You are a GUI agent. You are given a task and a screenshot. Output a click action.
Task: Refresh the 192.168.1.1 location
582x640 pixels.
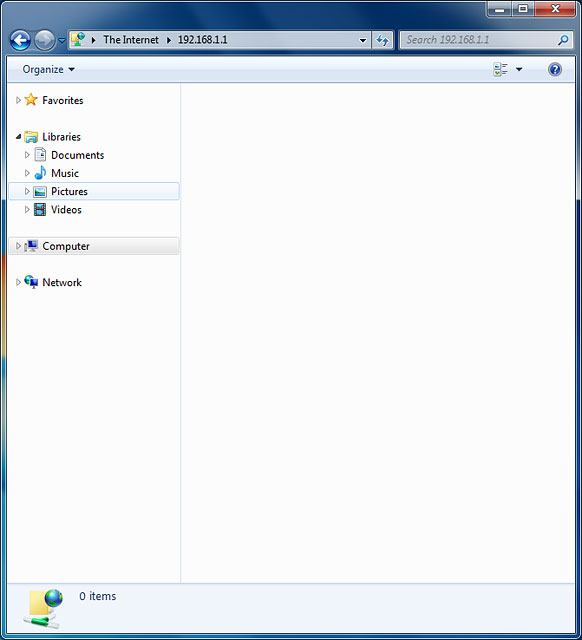[382, 40]
